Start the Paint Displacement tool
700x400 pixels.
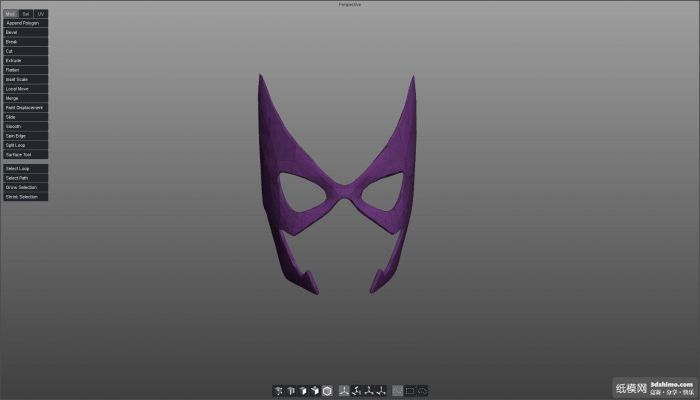tap(25, 108)
